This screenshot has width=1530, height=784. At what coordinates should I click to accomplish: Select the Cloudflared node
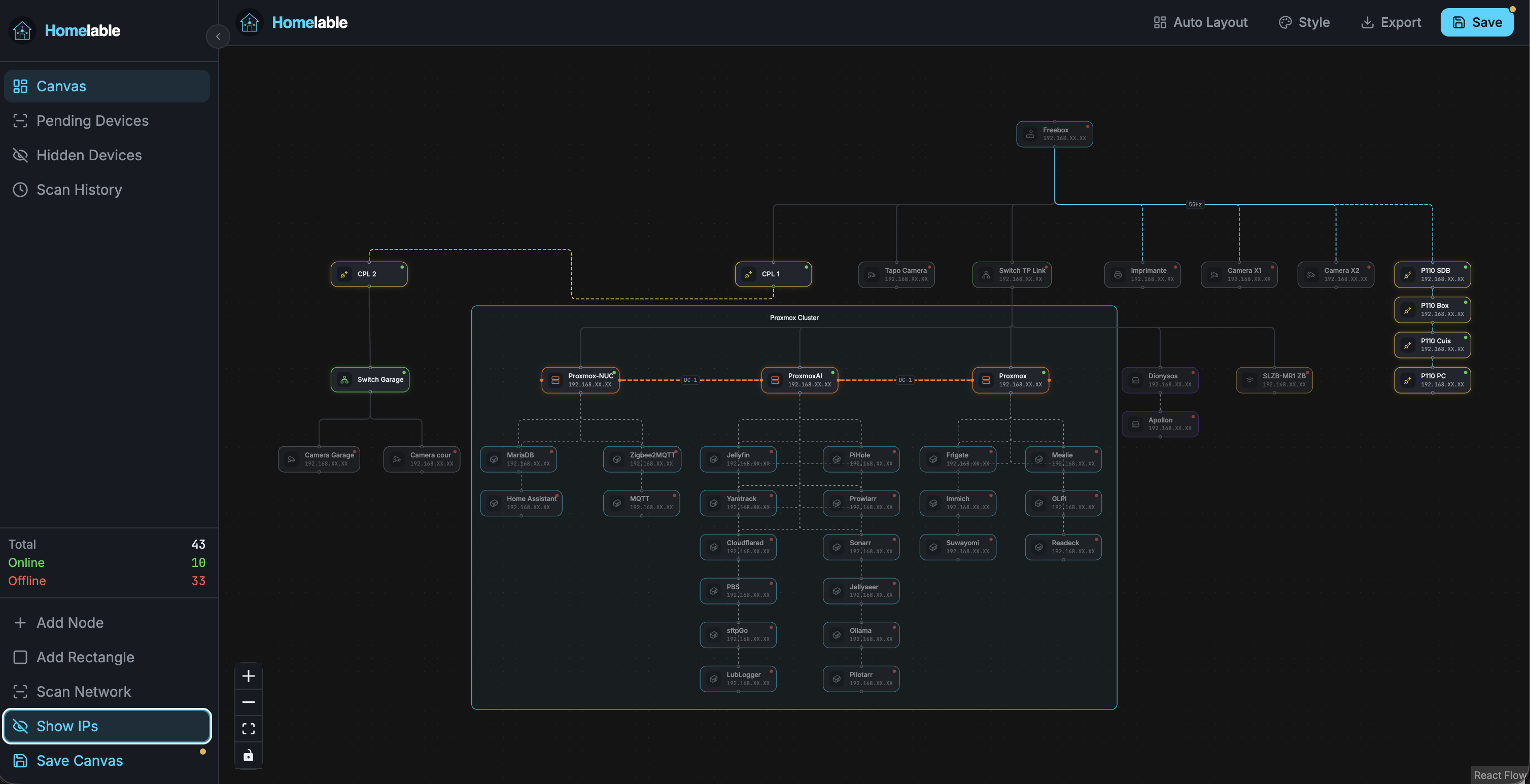738,547
